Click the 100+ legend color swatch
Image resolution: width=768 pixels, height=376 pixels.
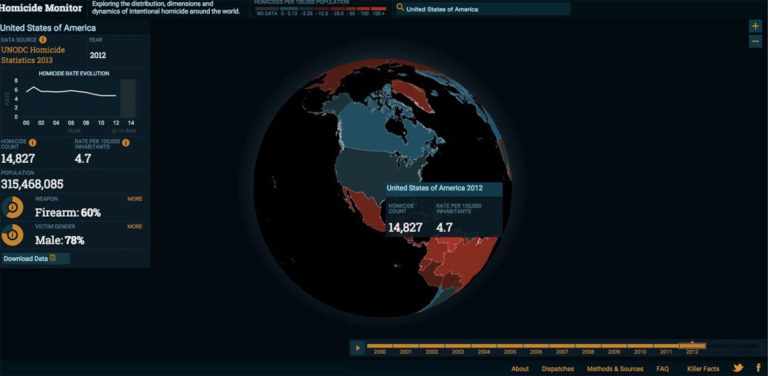tap(379, 9)
